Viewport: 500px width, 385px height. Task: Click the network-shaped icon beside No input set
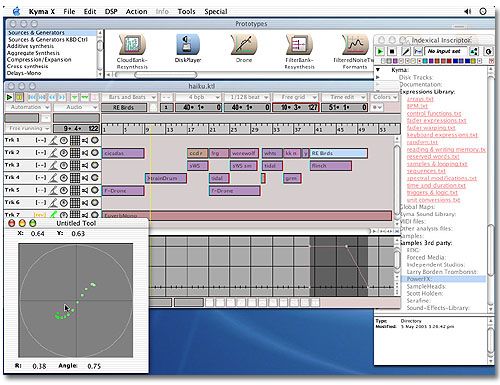coord(474,51)
